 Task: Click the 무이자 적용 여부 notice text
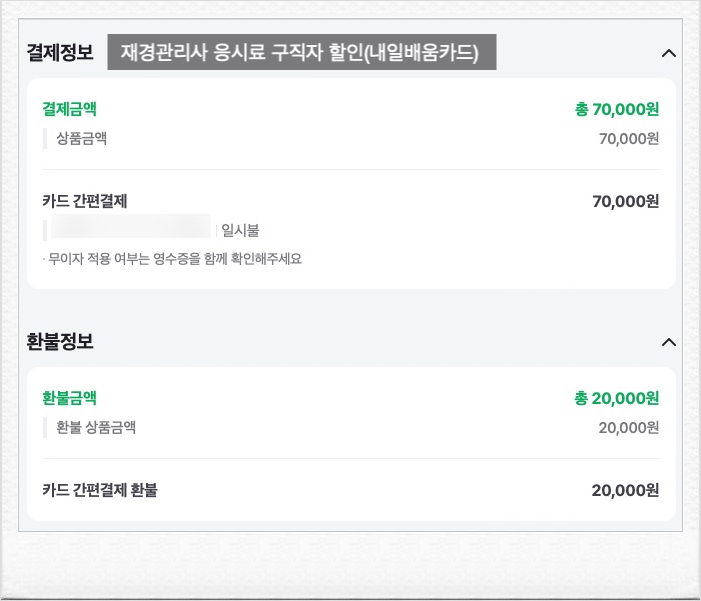[172, 259]
